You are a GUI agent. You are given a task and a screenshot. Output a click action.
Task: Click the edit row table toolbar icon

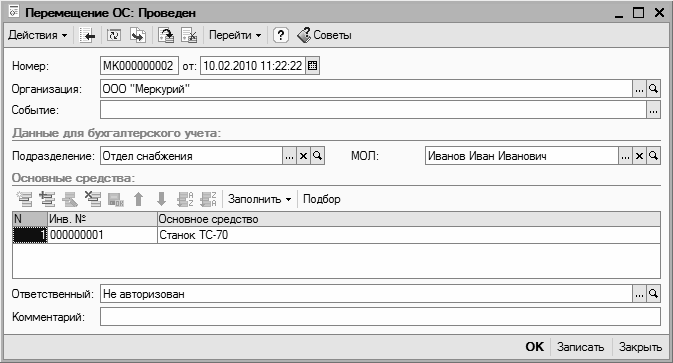(70, 199)
